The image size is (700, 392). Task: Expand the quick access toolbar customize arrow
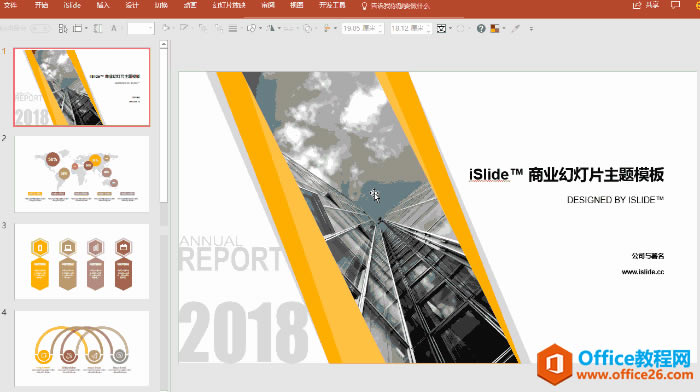pos(531,29)
